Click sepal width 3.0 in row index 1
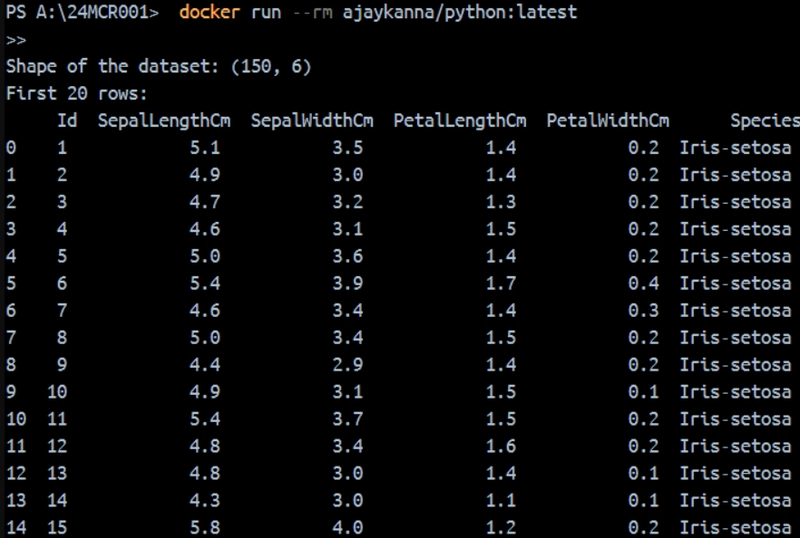Viewport: 800px width, 538px height. [x=347, y=175]
